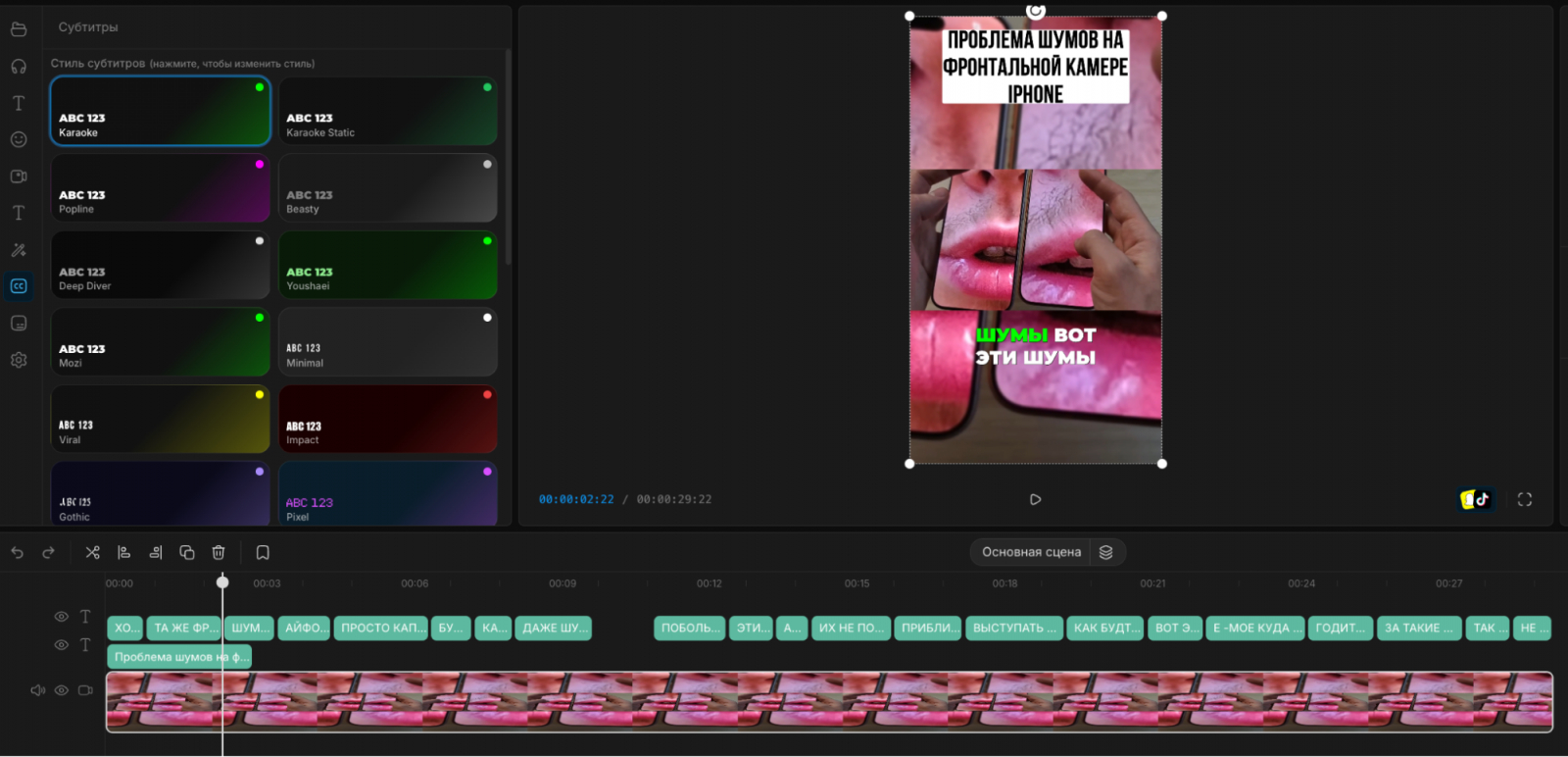Open the scene layers stack icon
Viewport: 1568px width, 757px height.
1105,552
